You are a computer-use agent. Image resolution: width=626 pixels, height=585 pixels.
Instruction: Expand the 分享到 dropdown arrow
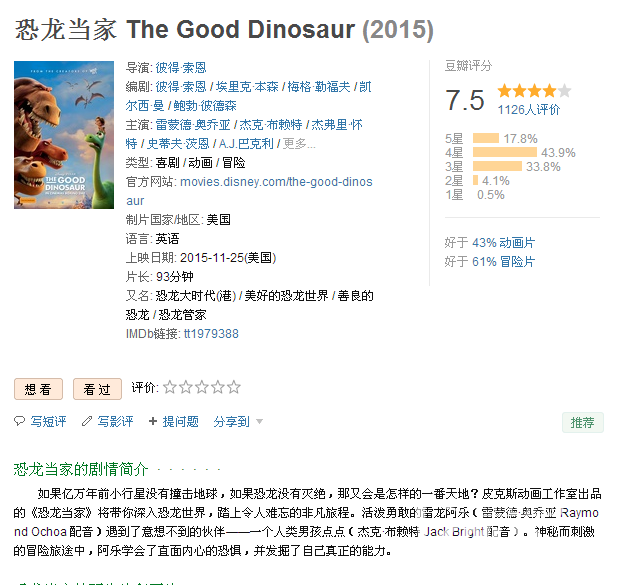click(260, 422)
